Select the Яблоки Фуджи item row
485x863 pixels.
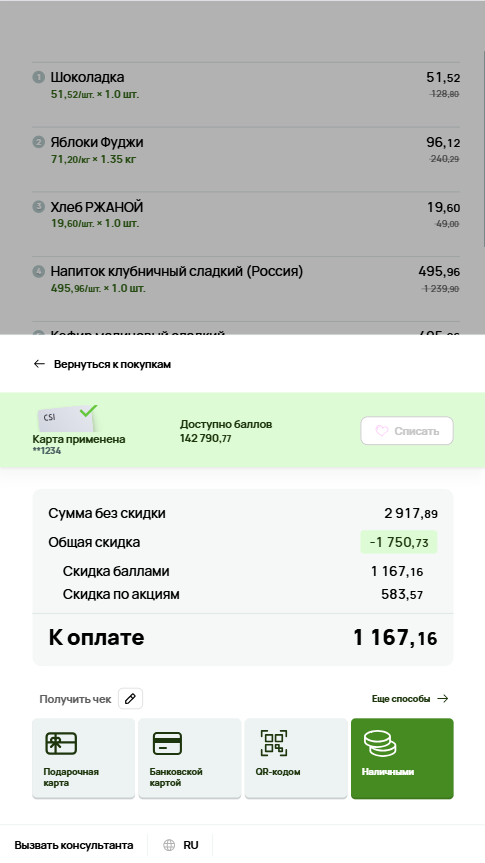click(x=246, y=150)
